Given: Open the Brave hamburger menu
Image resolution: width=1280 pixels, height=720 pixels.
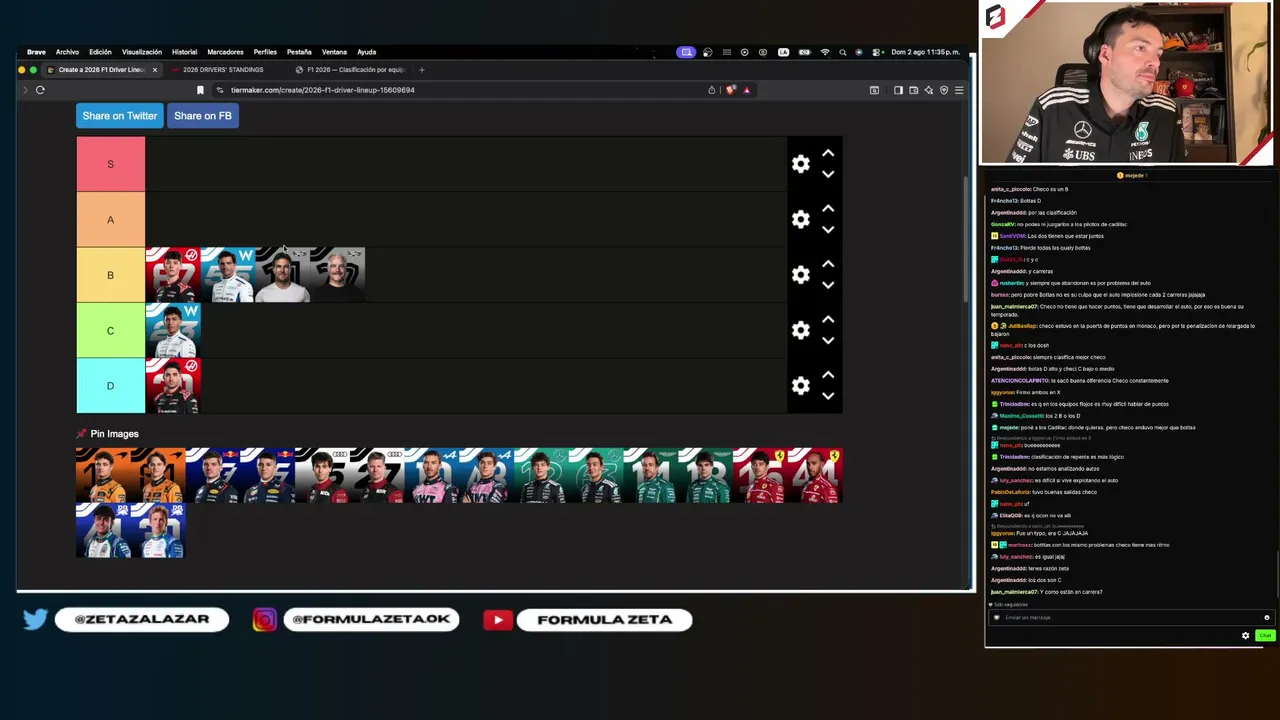Looking at the screenshot, I should [958, 90].
